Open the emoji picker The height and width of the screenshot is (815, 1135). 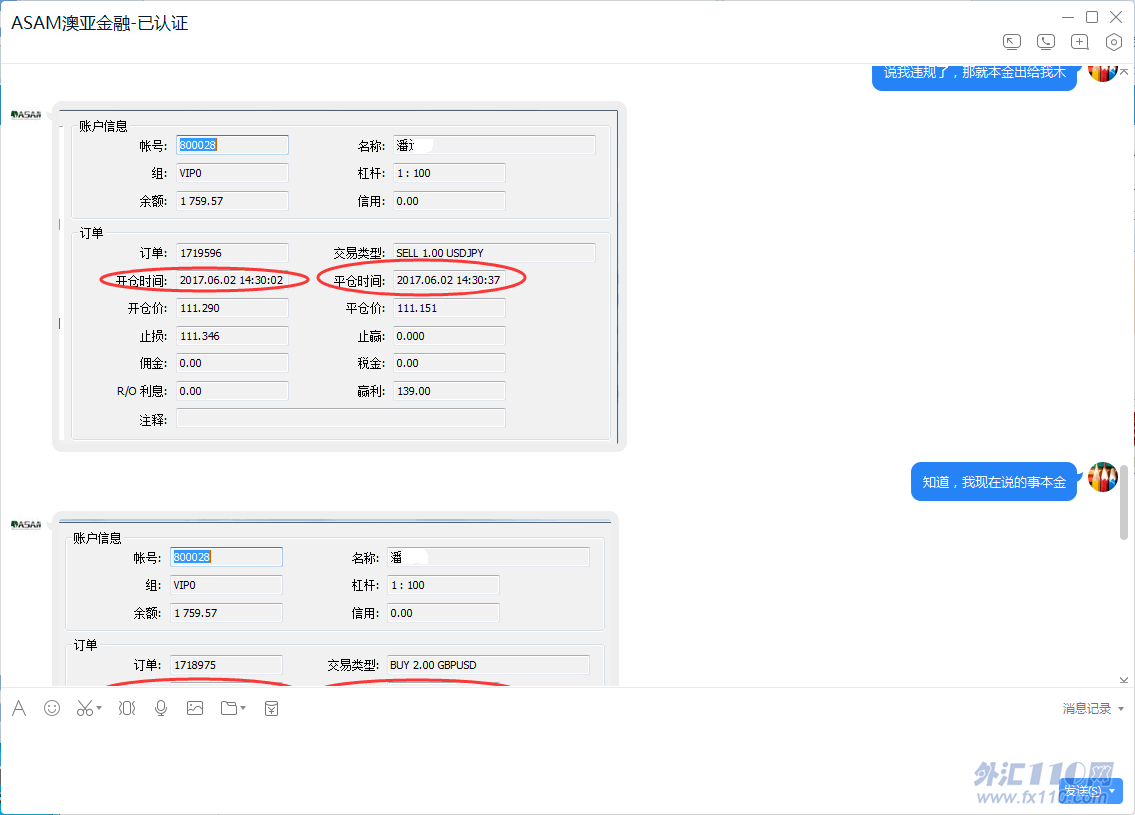point(52,708)
